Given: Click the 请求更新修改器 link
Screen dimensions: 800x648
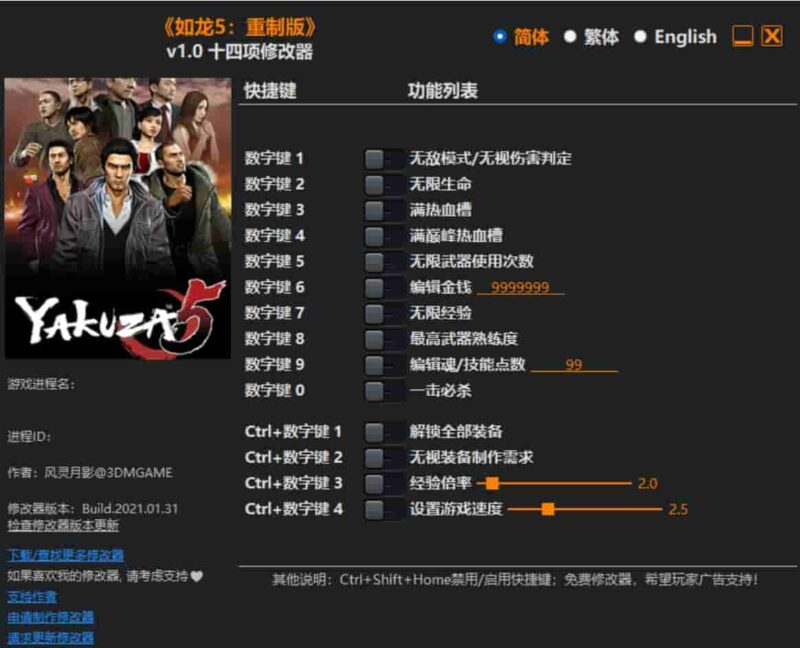Looking at the screenshot, I should pyautogui.click(x=50, y=638).
